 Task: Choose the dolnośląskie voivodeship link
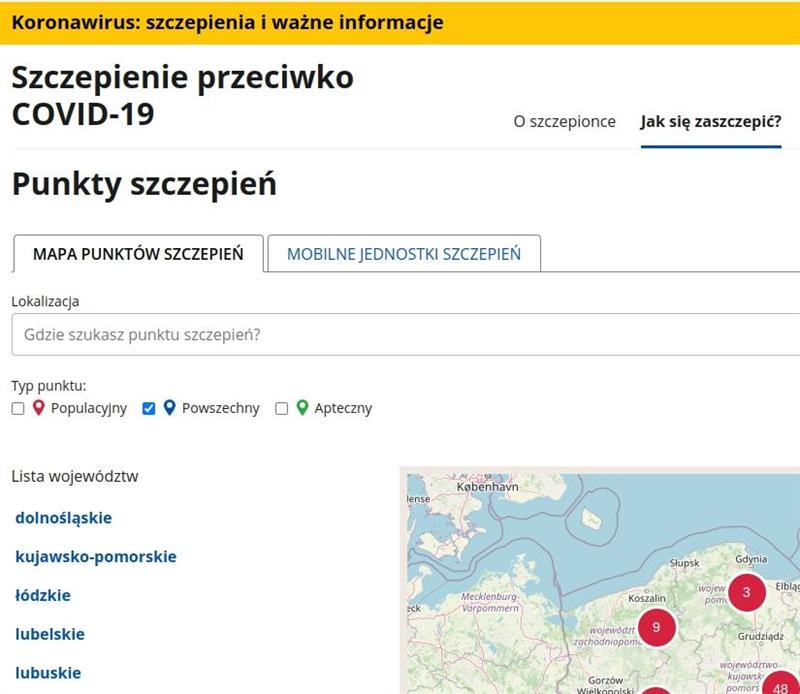tap(64, 518)
